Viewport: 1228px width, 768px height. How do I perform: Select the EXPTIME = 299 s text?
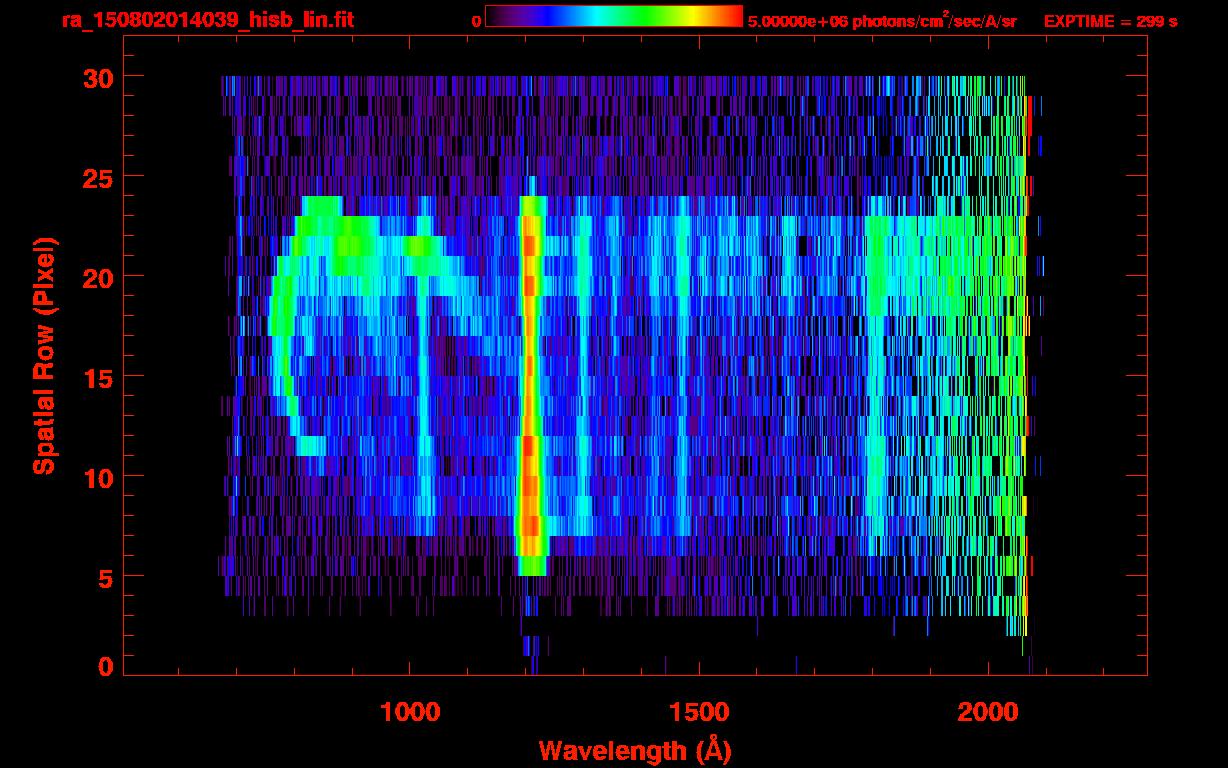click(x=1110, y=20)
